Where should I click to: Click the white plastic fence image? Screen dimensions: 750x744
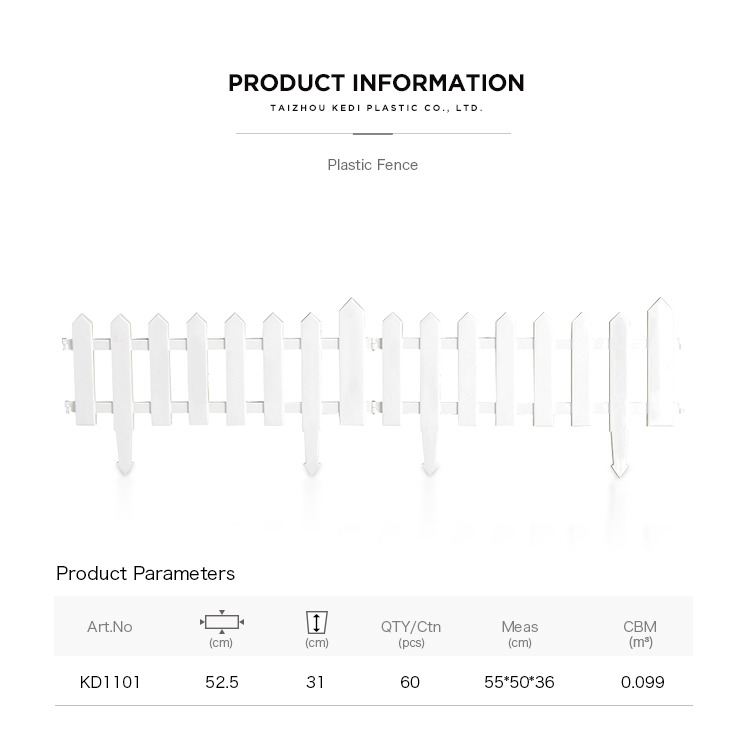(x=373, y=387)
